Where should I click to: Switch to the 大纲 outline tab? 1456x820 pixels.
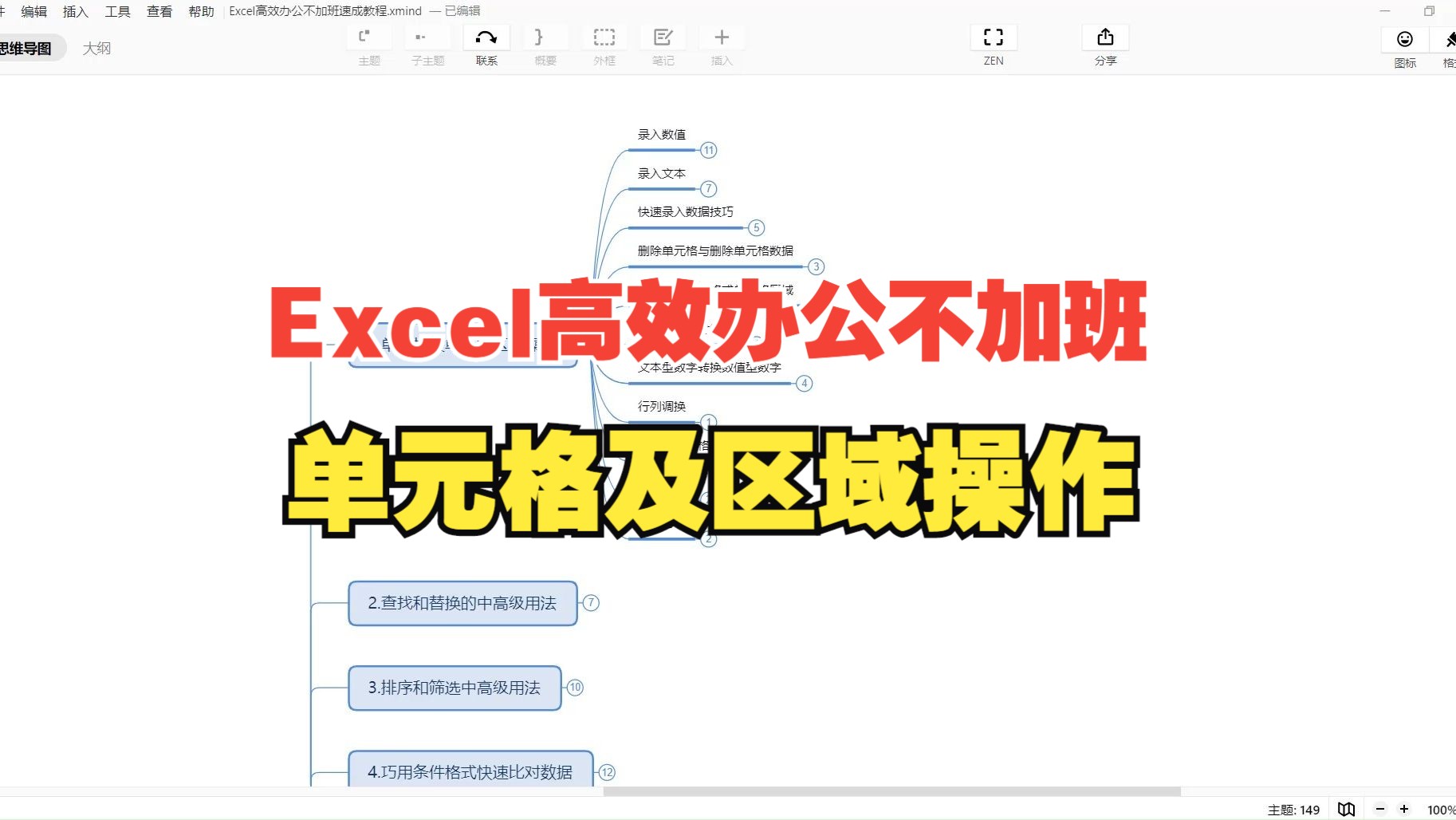(x=96, y=49)
